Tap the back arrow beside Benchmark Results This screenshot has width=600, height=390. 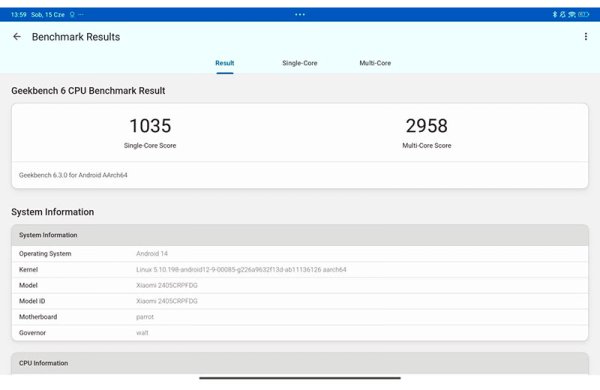point(17,37)
